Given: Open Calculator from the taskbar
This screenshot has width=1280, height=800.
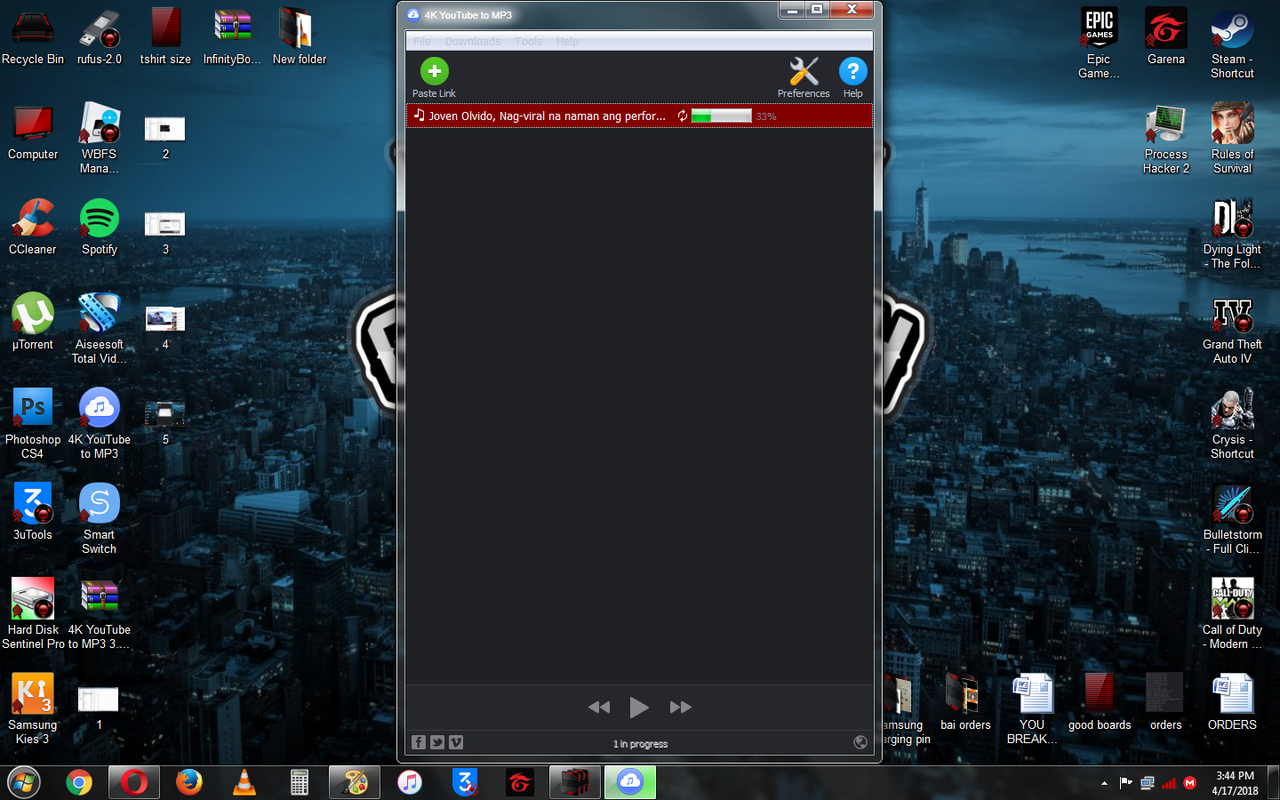Looking at the screenshot, I should pyautogui.click(x=299, y=782).
